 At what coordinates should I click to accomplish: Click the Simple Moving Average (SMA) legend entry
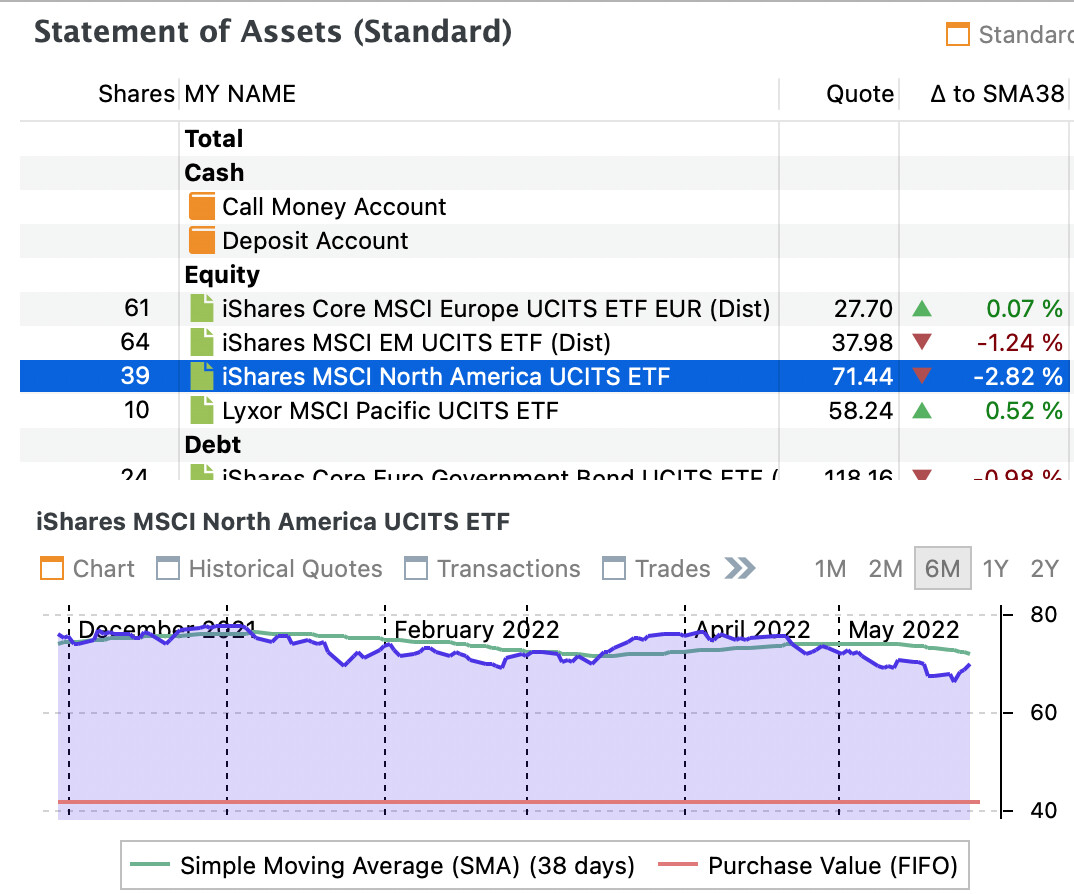(382, 865)
